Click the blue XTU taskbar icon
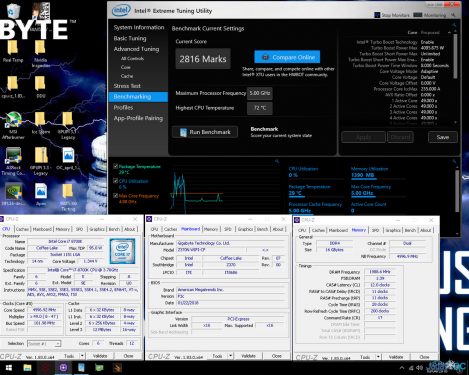The height and width of the screenshot is (375, 469). pyautogui.click(x=81, y=368)
